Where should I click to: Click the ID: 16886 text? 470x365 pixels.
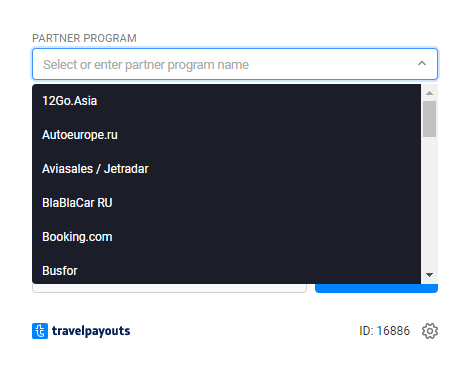(384, 331)
